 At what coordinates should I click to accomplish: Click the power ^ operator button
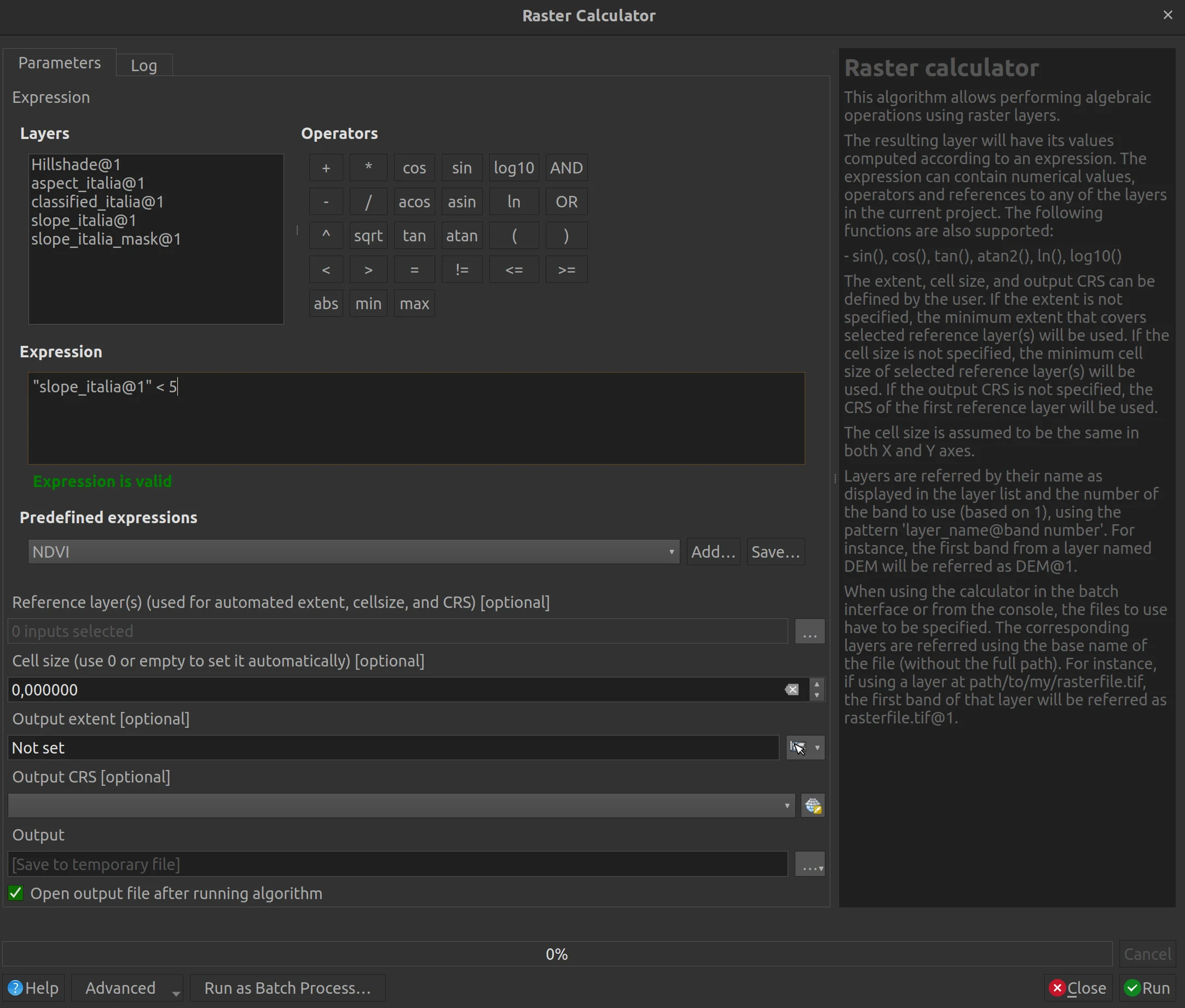coord(326,235)
